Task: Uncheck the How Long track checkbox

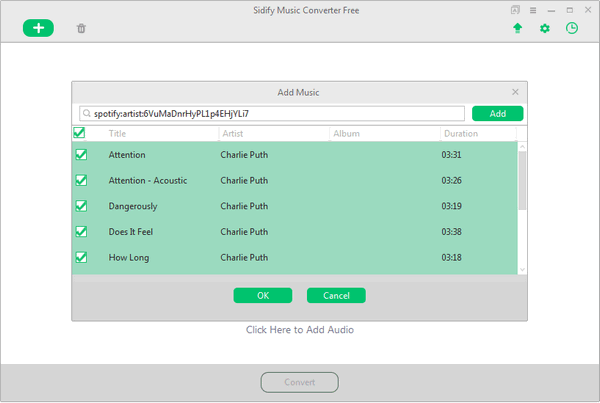Action: click(x=81, y=257)
